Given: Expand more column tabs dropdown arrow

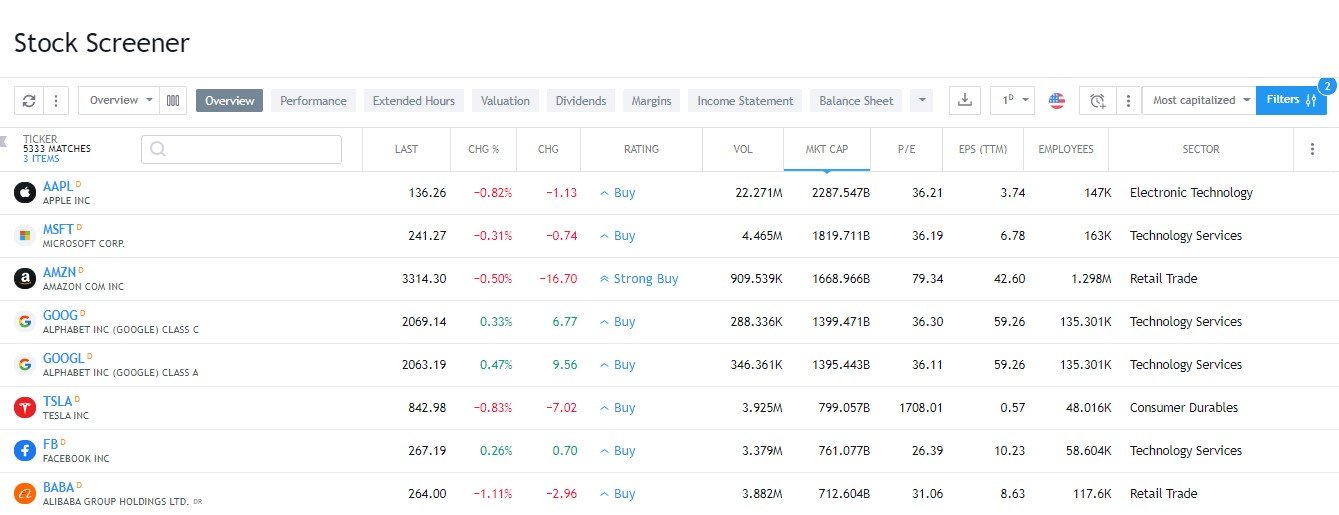Looking at the screenshot, I should (x=921, y=101).
